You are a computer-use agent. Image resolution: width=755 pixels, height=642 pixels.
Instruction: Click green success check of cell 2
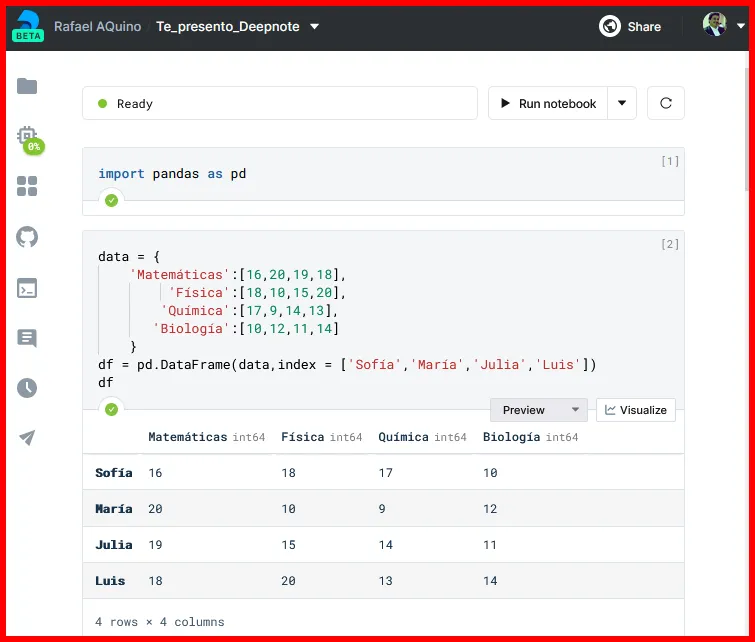pyautogui.click(x=111, y=410)
